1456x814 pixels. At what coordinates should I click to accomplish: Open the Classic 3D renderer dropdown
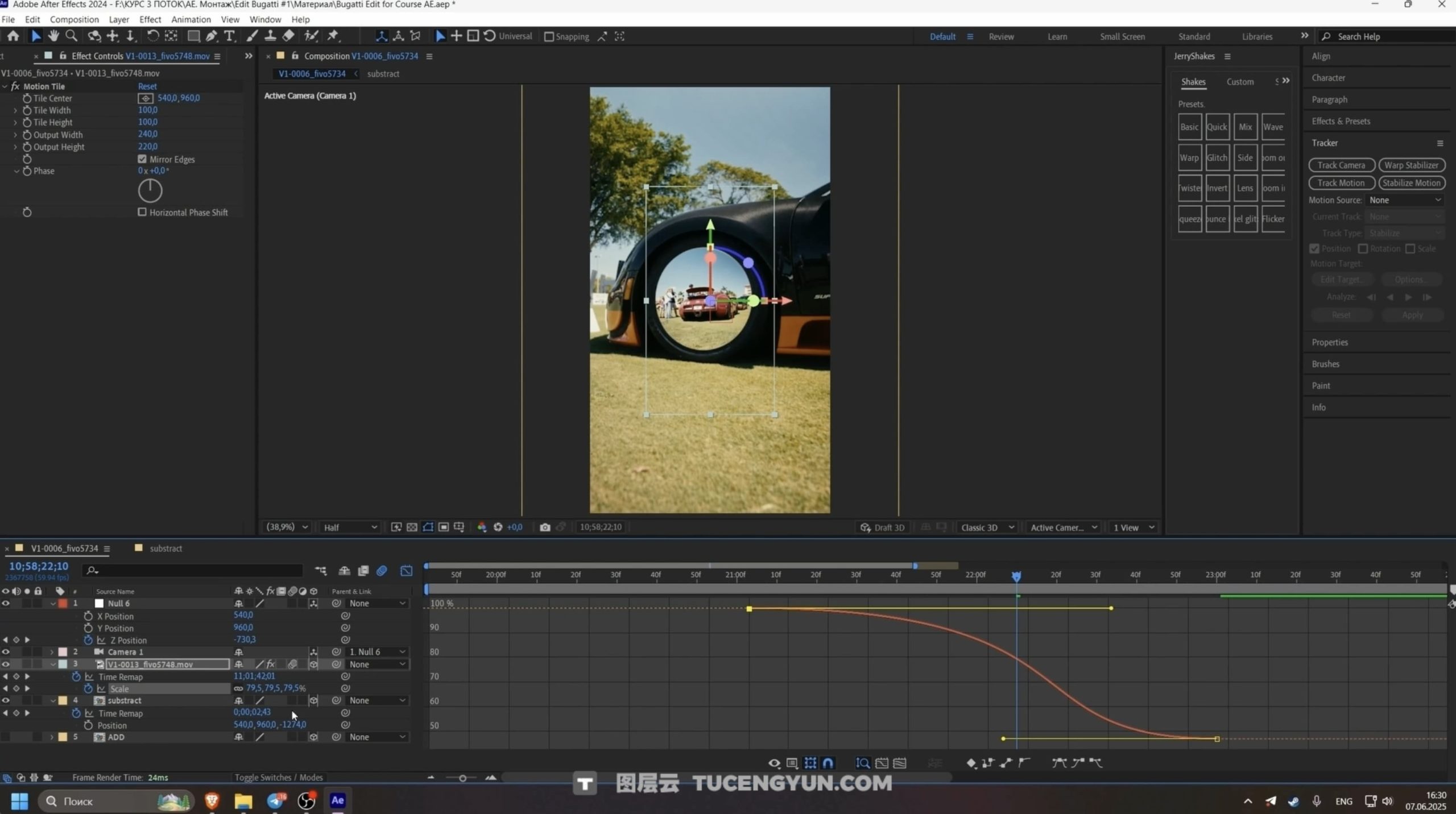tap(987, 527)
